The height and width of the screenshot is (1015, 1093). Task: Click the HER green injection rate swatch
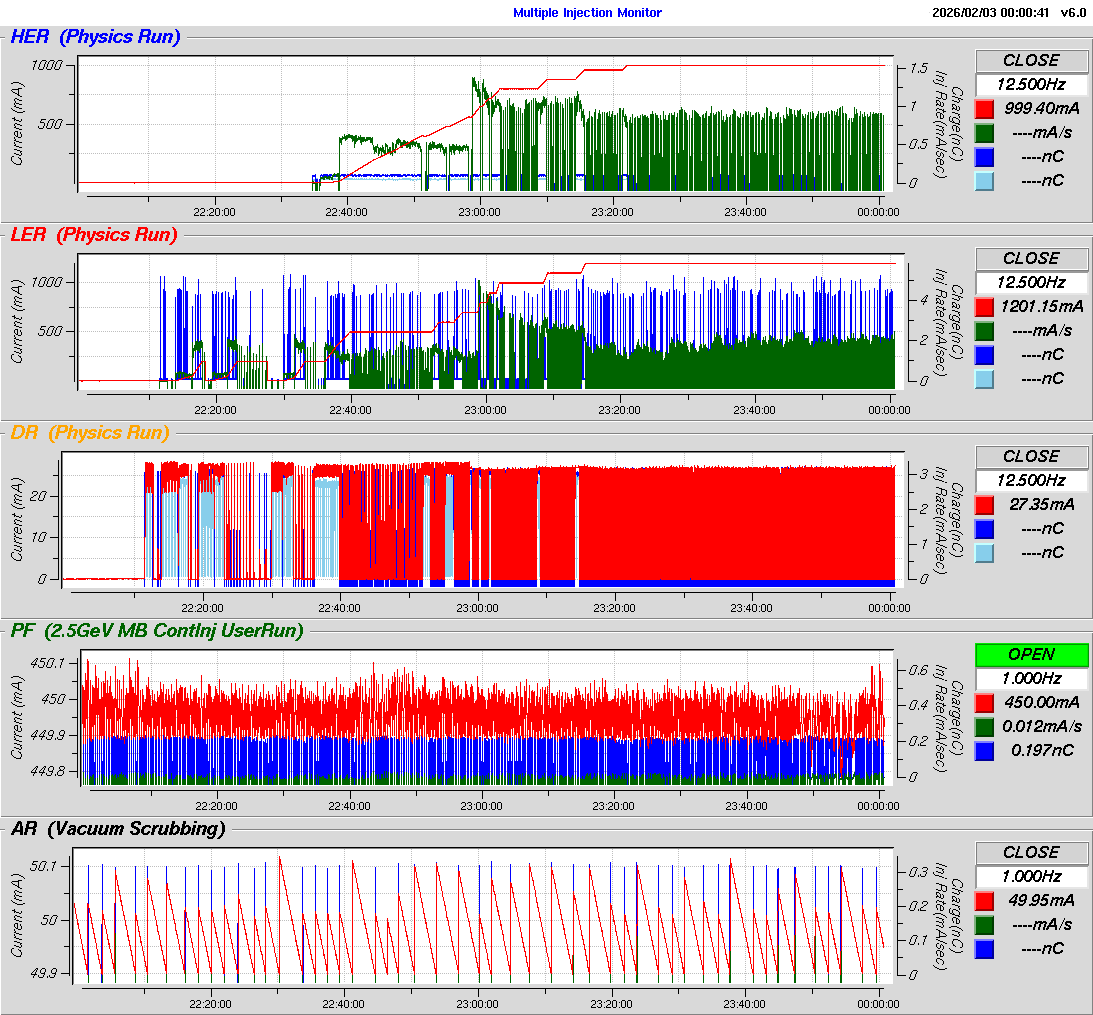(x=985, y=133)
